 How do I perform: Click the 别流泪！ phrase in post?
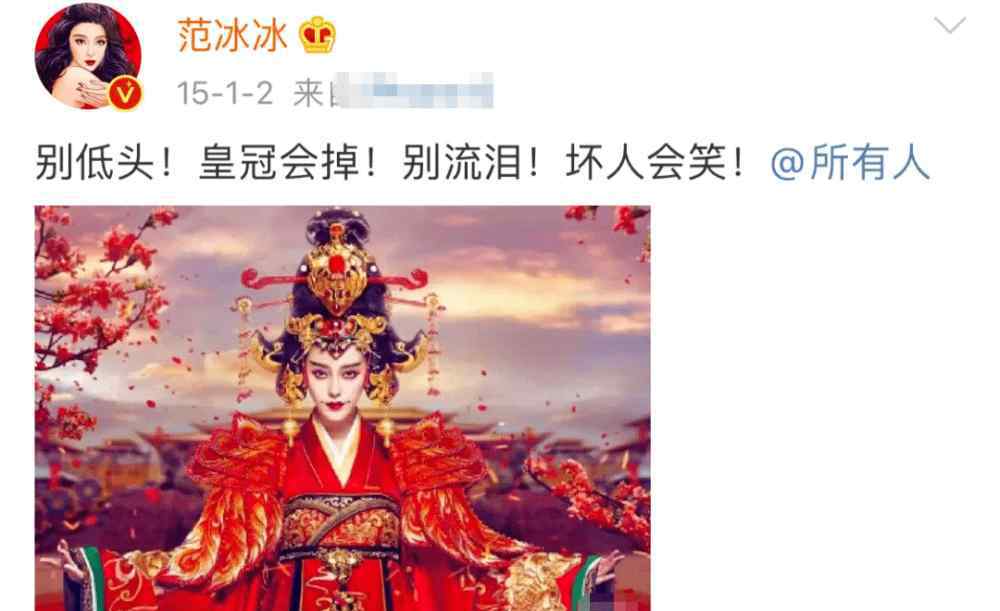pos(472,163)
